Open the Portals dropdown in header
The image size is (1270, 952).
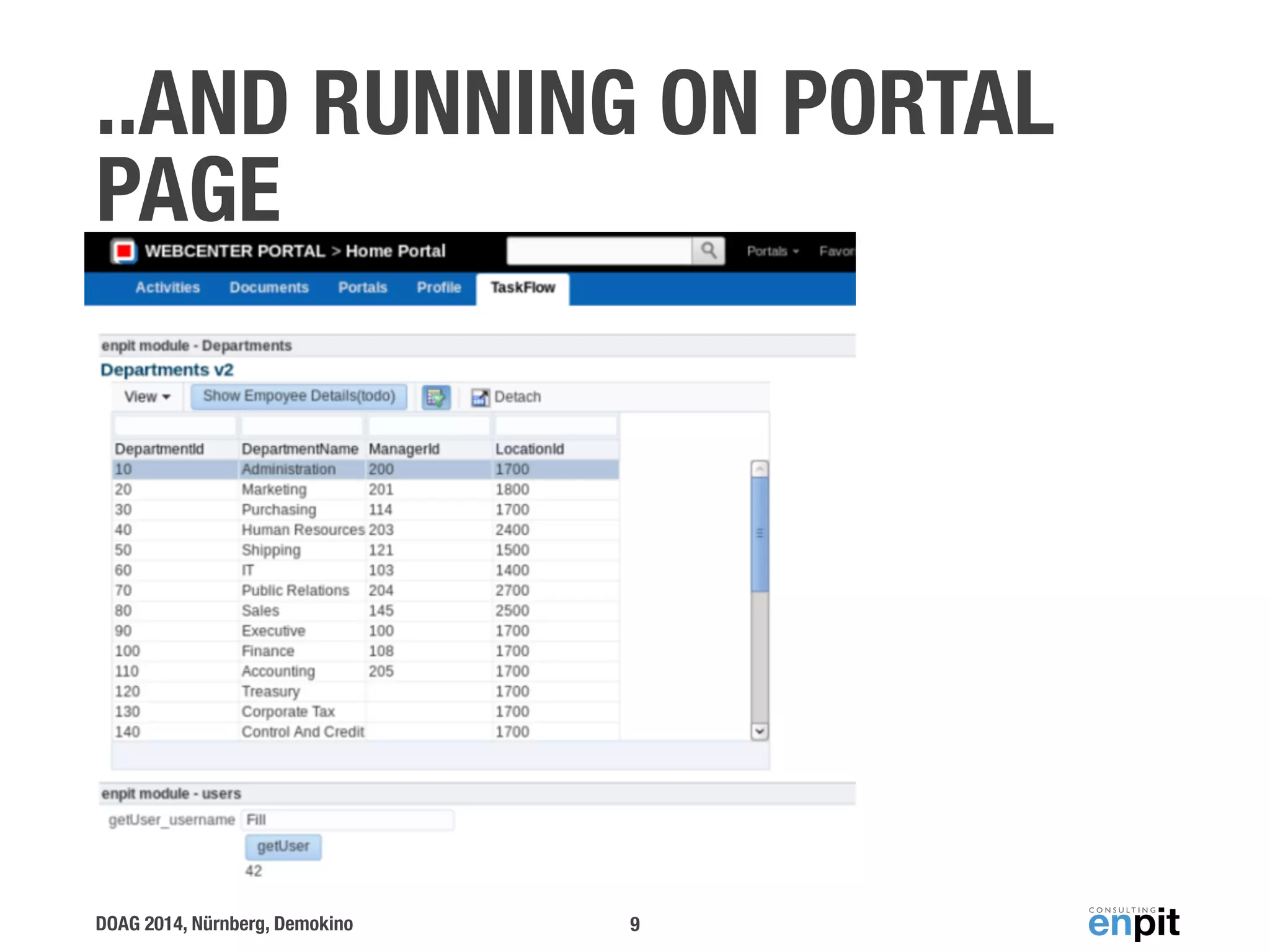tap(773, 251)
